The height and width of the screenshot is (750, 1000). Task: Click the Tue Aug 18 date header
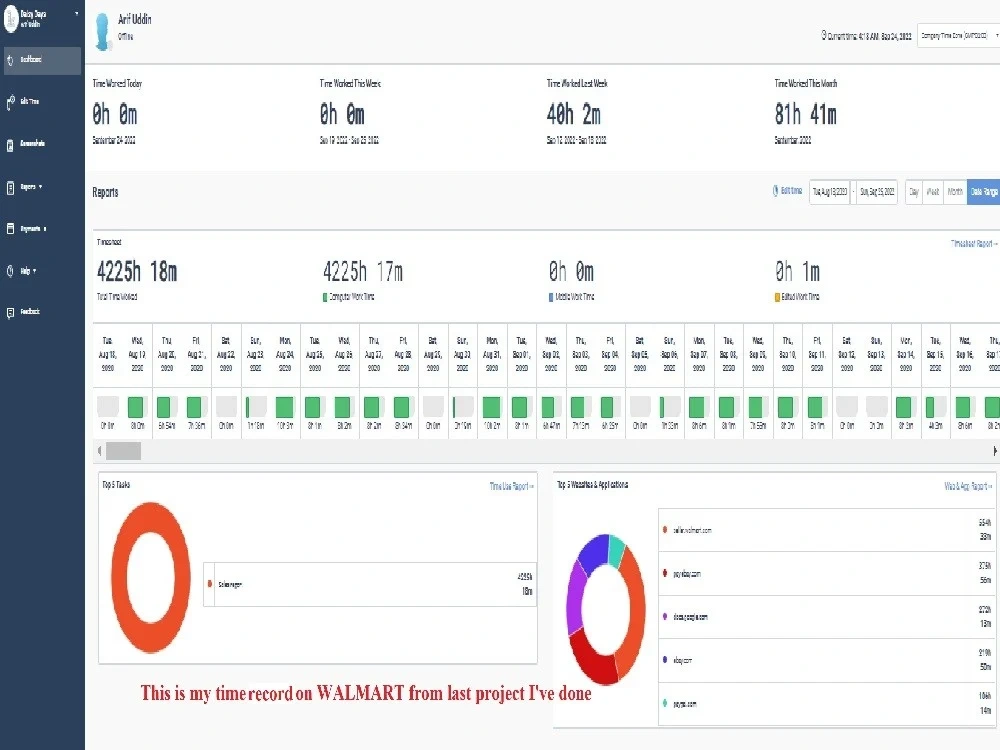pyautogui.click(x=108, y=355)
